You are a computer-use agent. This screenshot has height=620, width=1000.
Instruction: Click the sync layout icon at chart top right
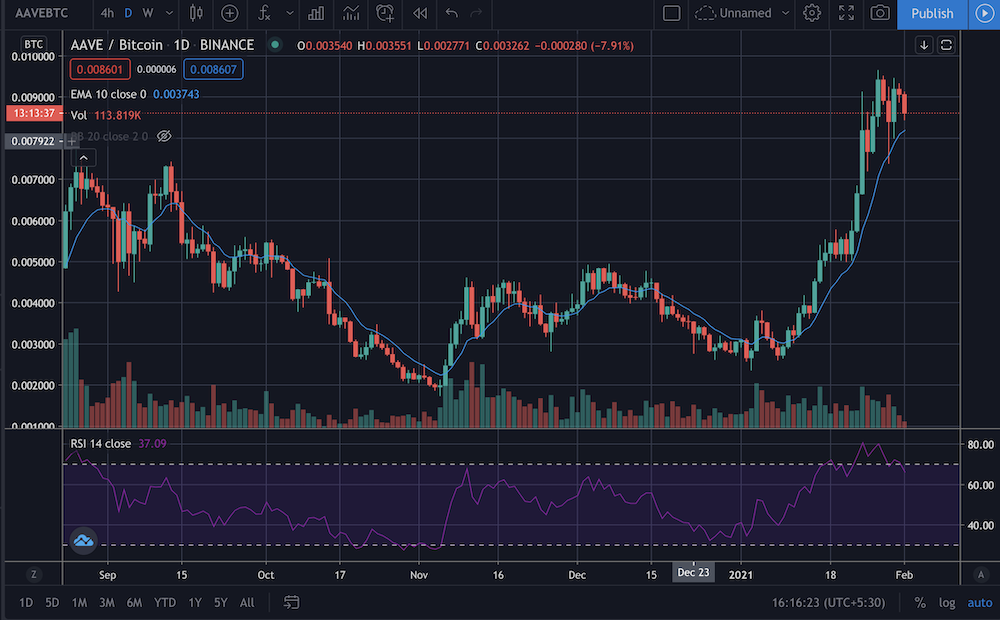[946, 45]
